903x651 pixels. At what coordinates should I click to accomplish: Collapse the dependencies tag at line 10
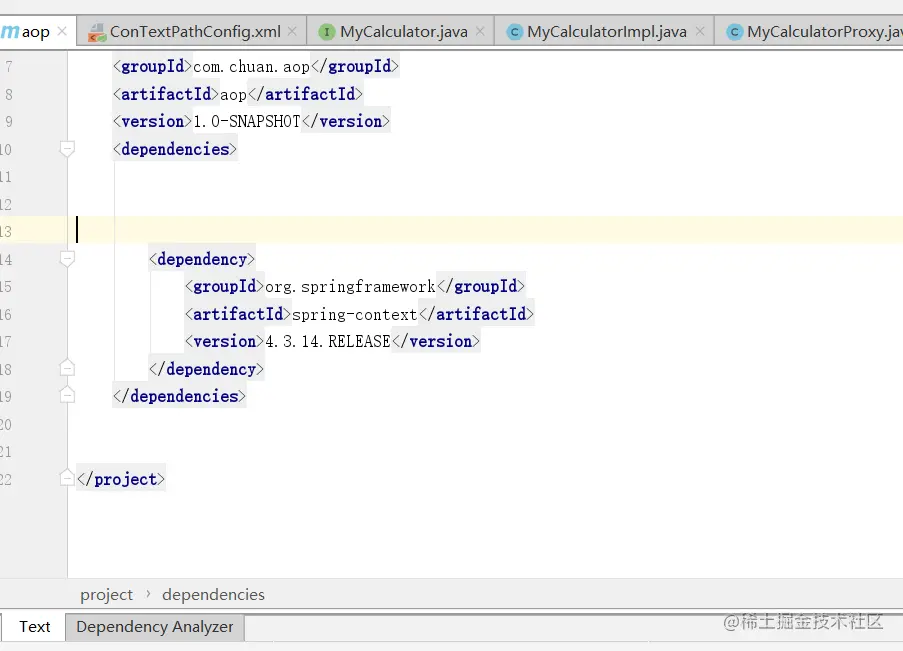click(x=67, y=149)
